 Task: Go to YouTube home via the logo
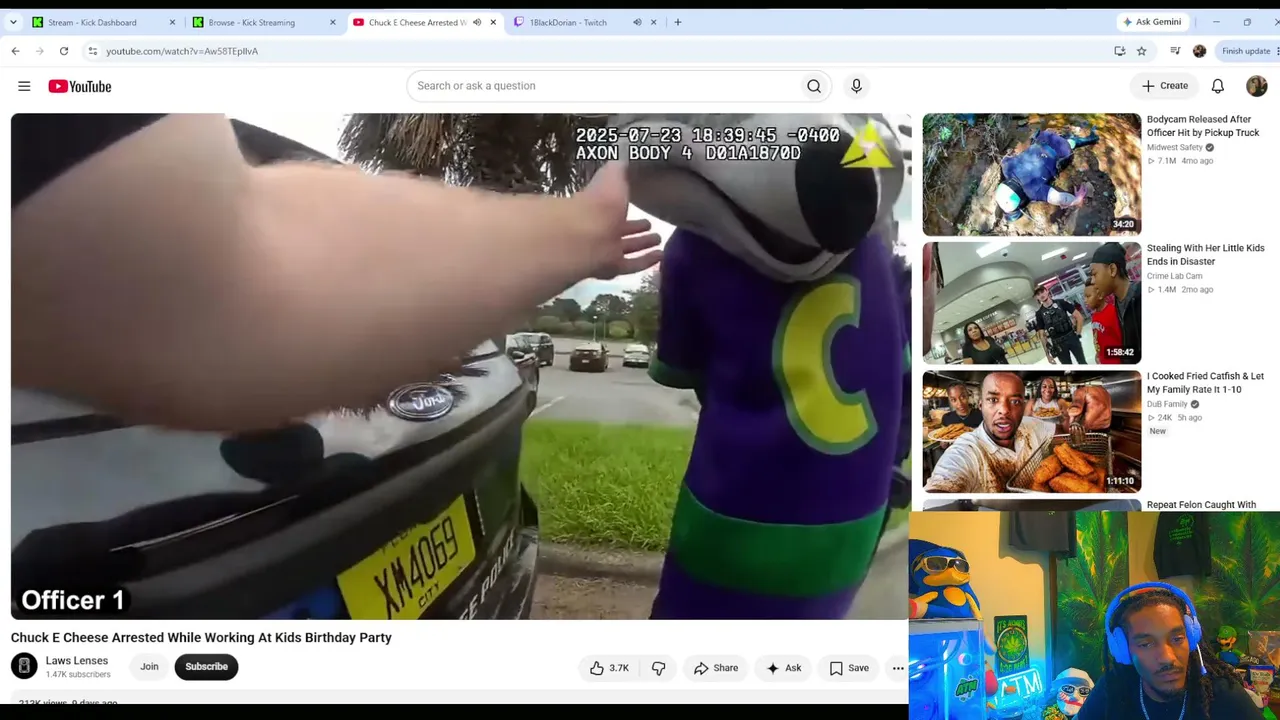[80, 86]
